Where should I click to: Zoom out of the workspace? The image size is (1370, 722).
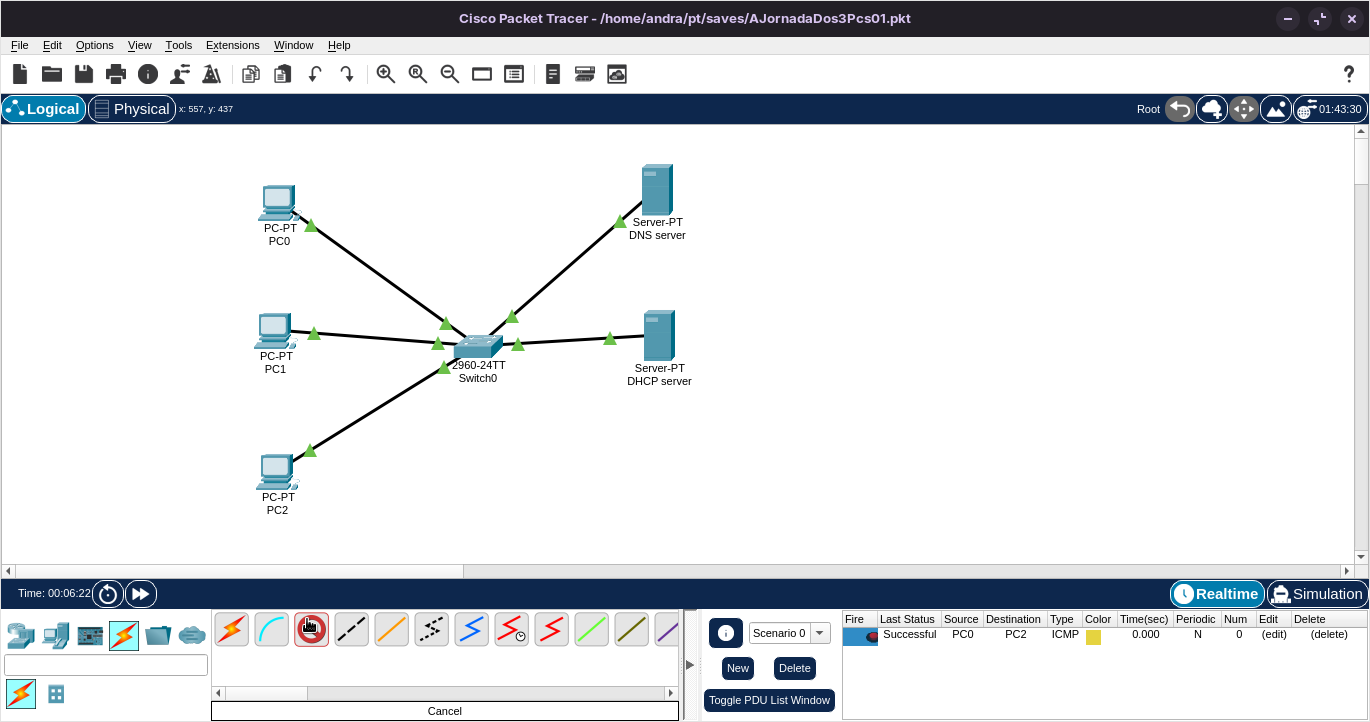click(x=450, y=74)
